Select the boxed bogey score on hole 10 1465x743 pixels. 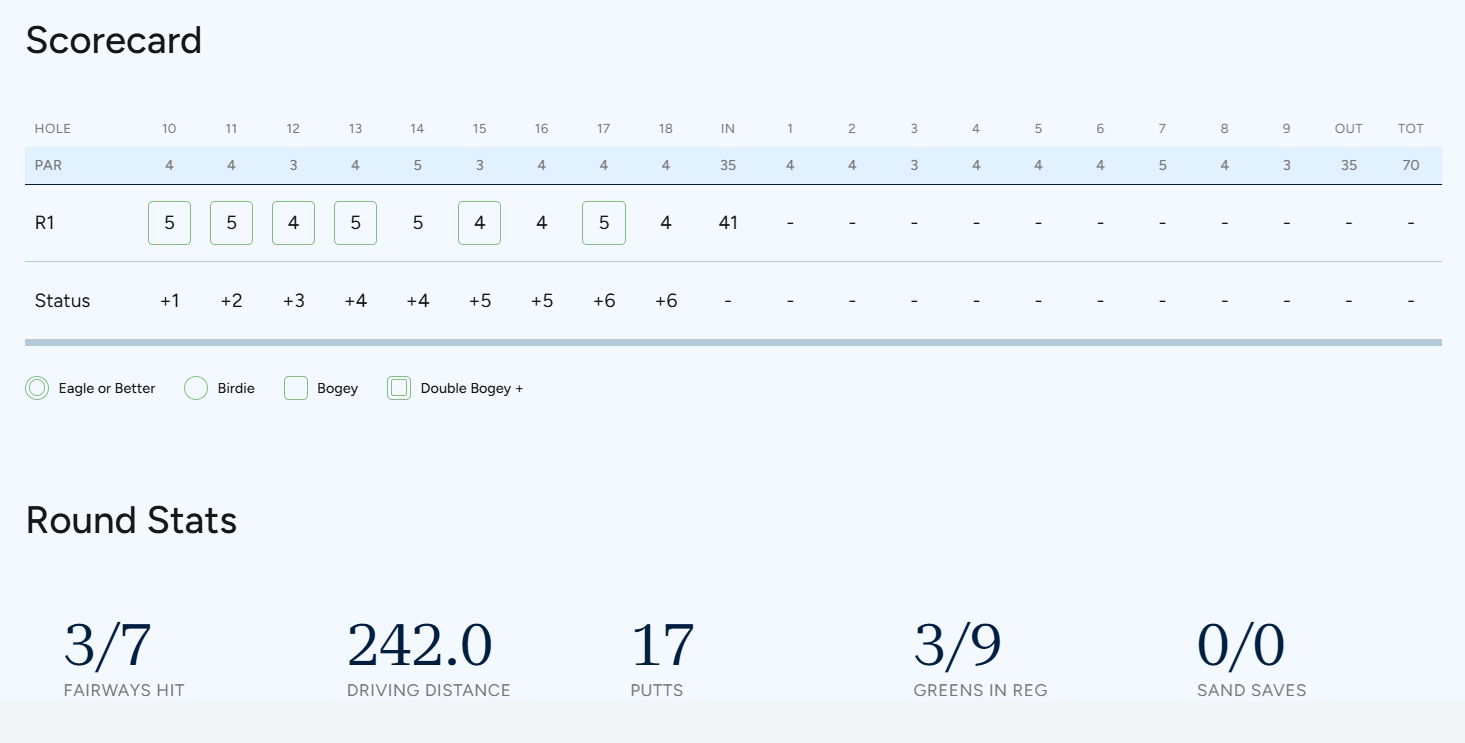(x=169, y=223)
